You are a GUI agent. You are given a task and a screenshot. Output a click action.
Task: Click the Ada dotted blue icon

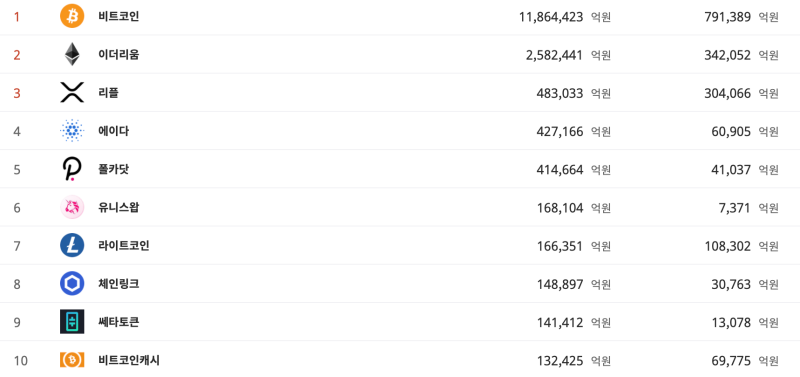point(72,131)
